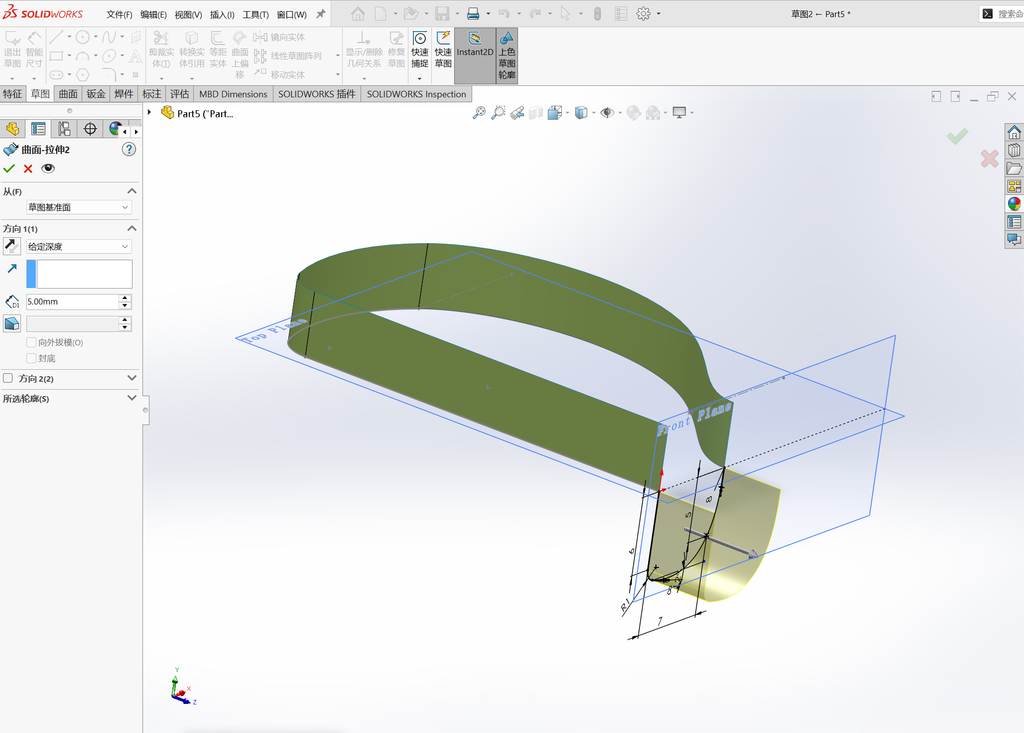Toggle Shaded Sketch Contours (上色草图轮廓)
Image resolution: width=1024 pixels, height=733 pixels.
coord(507,55)
